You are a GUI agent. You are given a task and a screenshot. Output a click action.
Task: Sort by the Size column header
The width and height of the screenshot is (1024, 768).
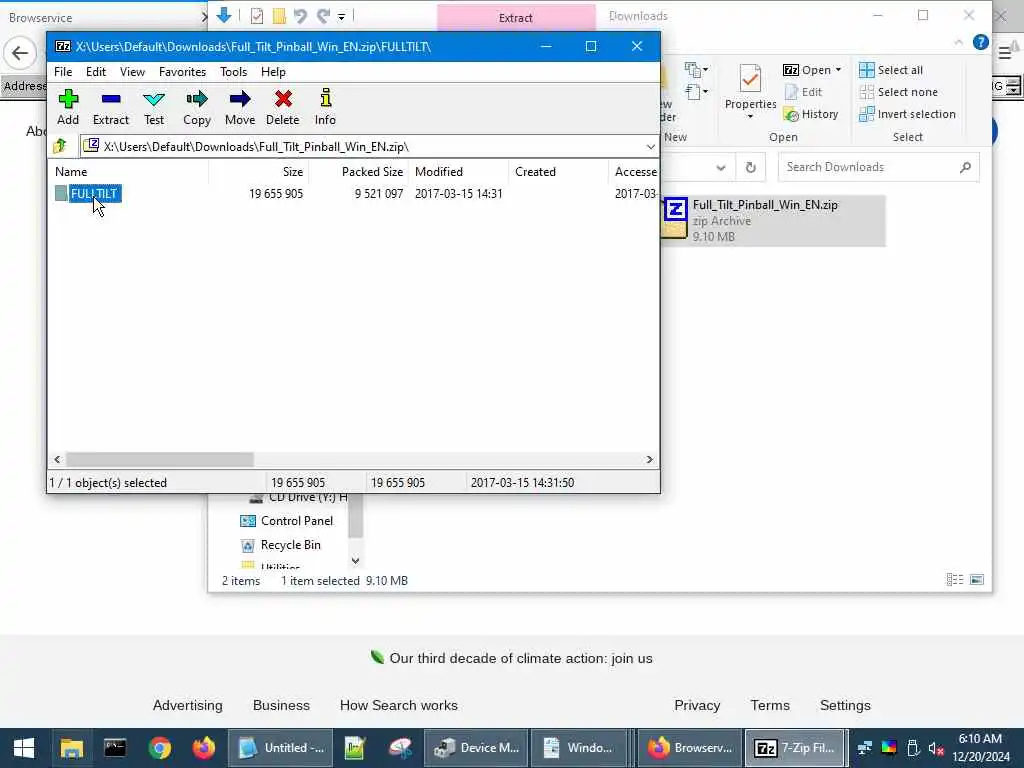[x=259, y=172]
